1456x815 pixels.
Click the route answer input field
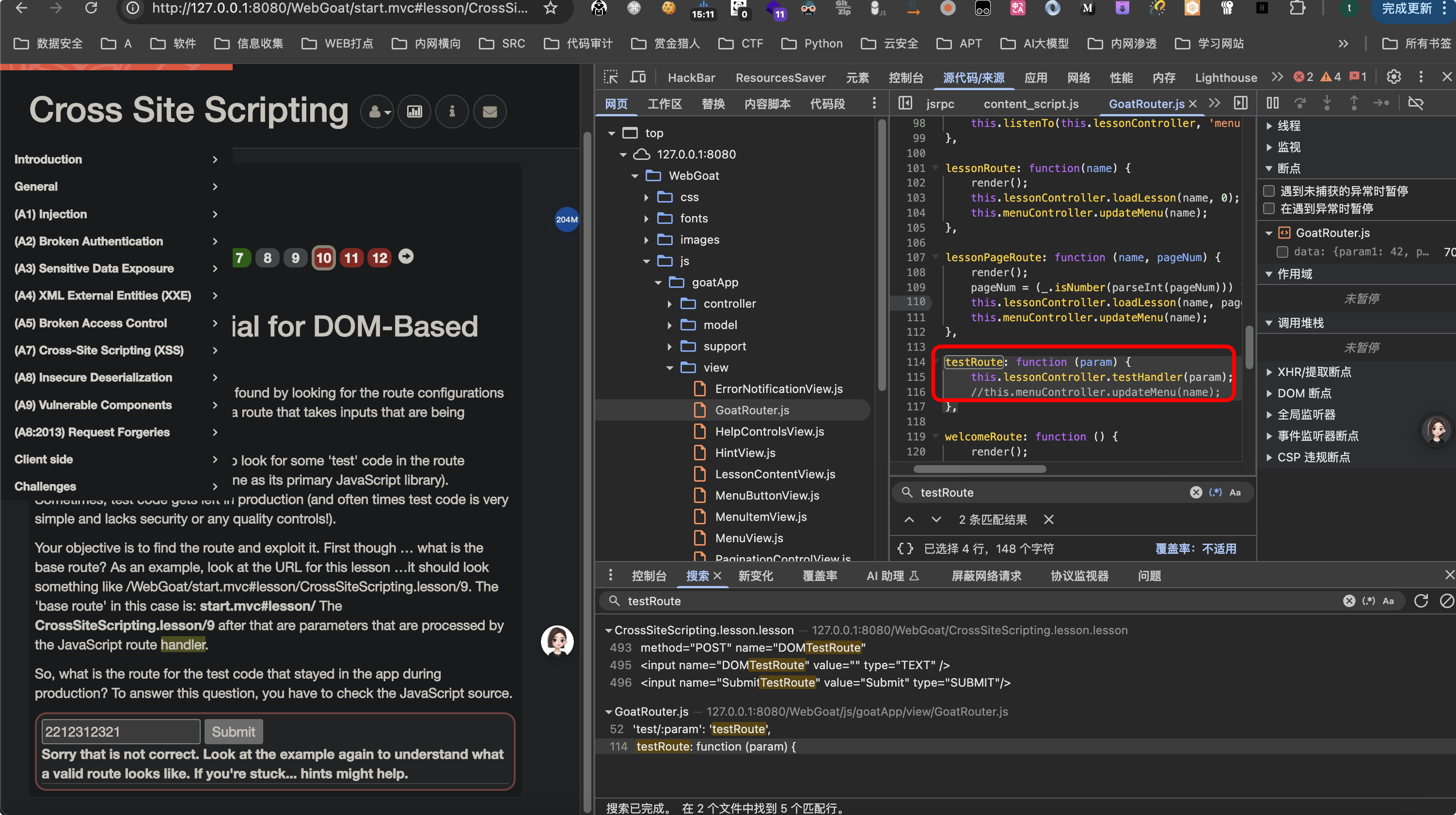click(120, 731)
